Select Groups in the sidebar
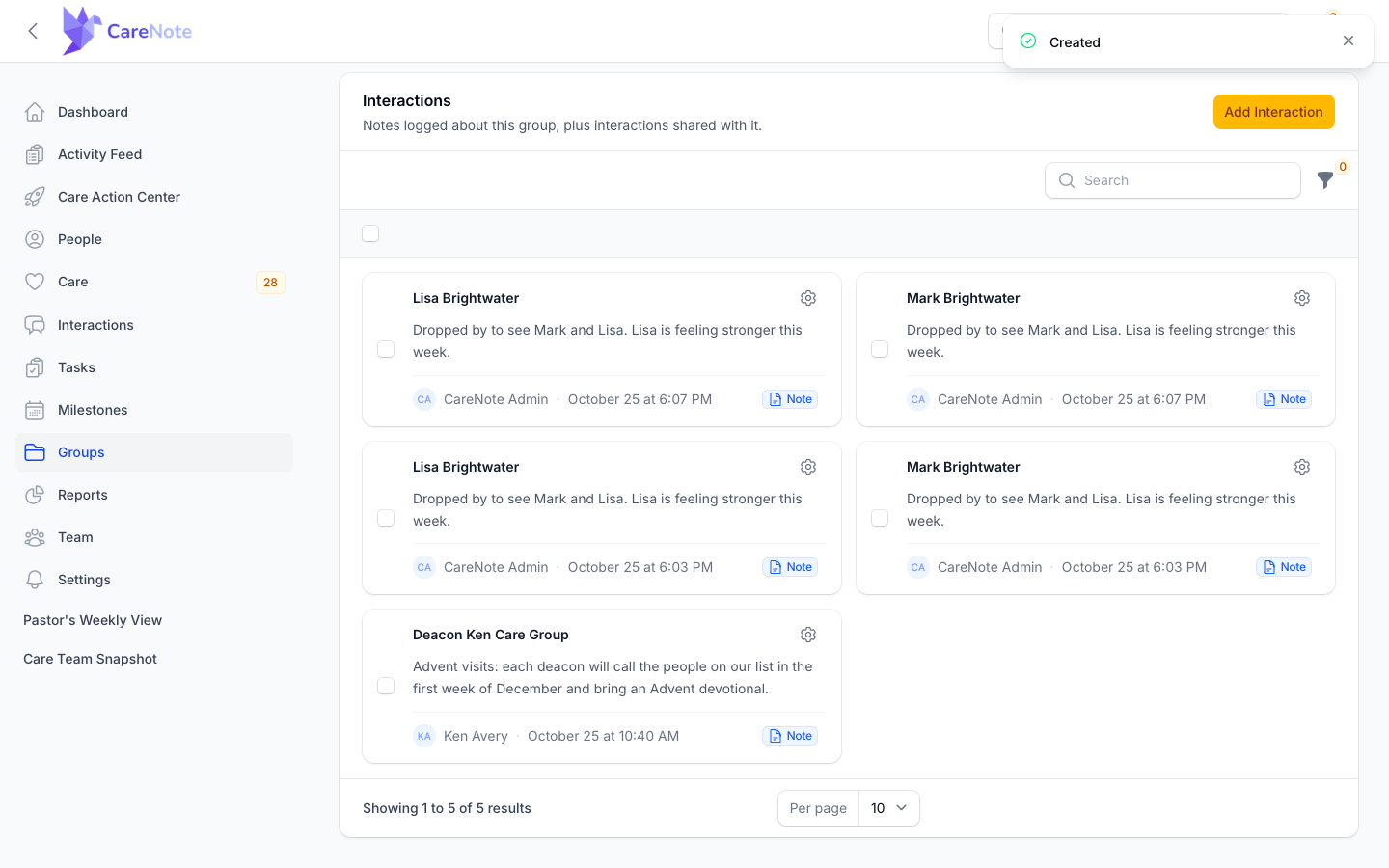This screenshot has width=1389, height=868. point(154,452)
